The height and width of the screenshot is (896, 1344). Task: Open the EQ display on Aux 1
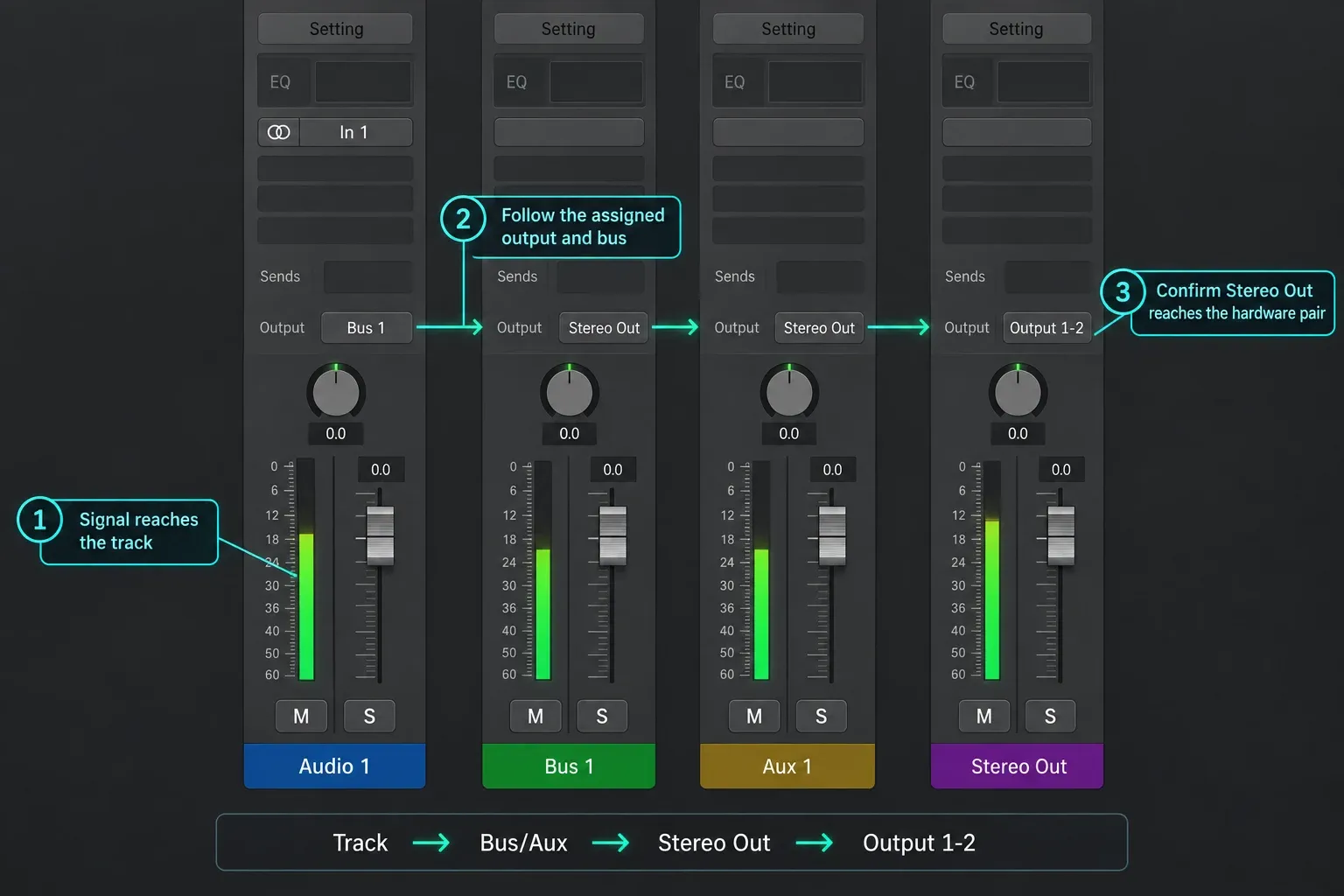(815, 82)
